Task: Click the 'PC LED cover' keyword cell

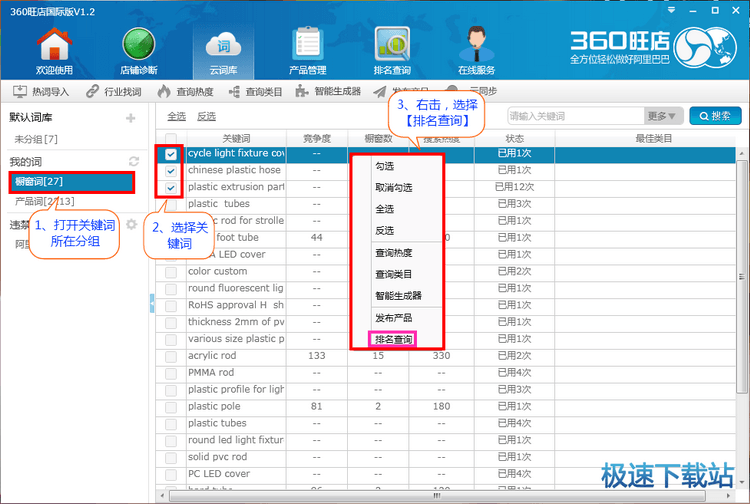Action: point(237,474)
